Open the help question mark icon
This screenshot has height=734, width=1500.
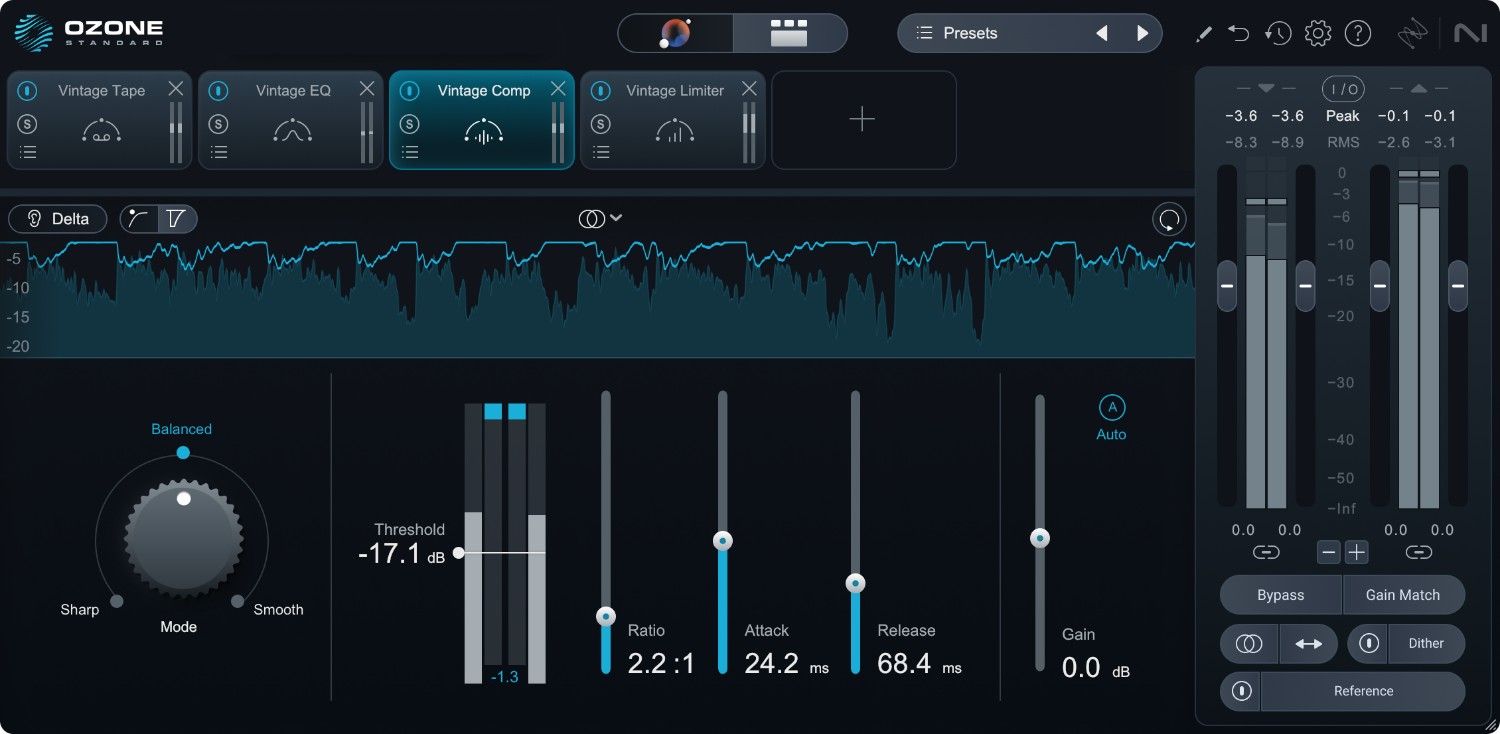(1357, 33)
